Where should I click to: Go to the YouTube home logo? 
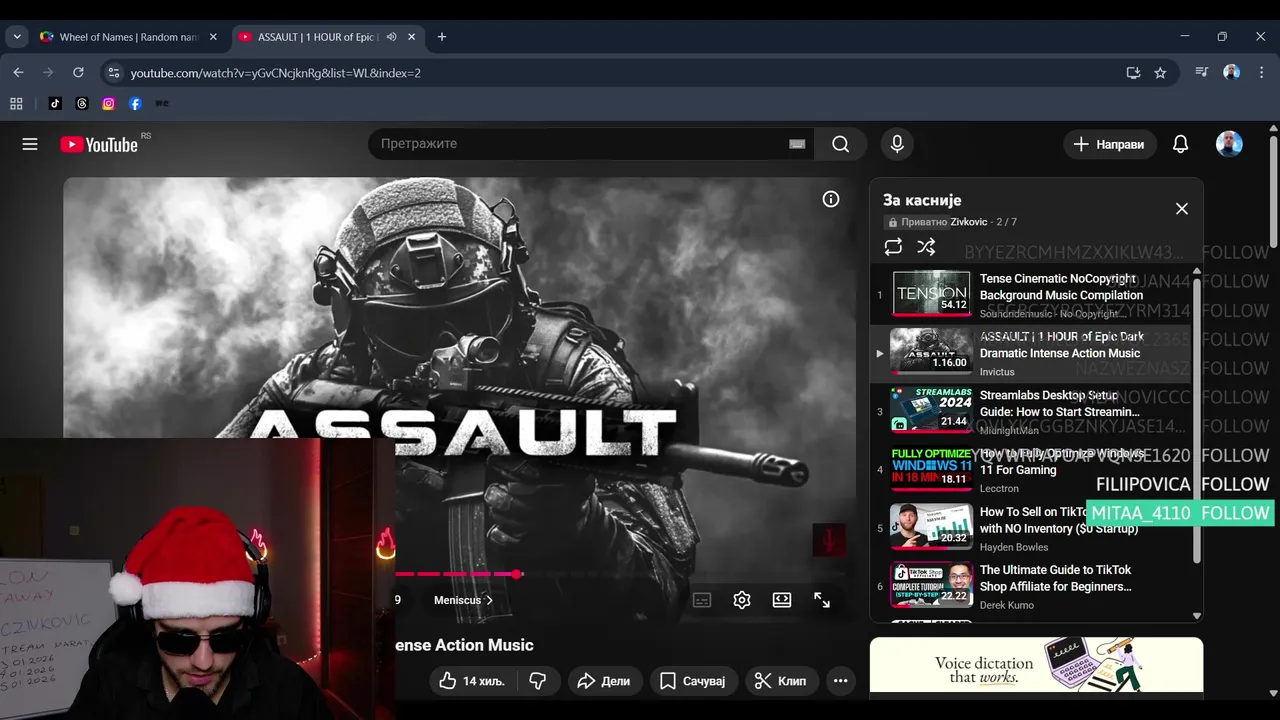[x=99, y=144]
